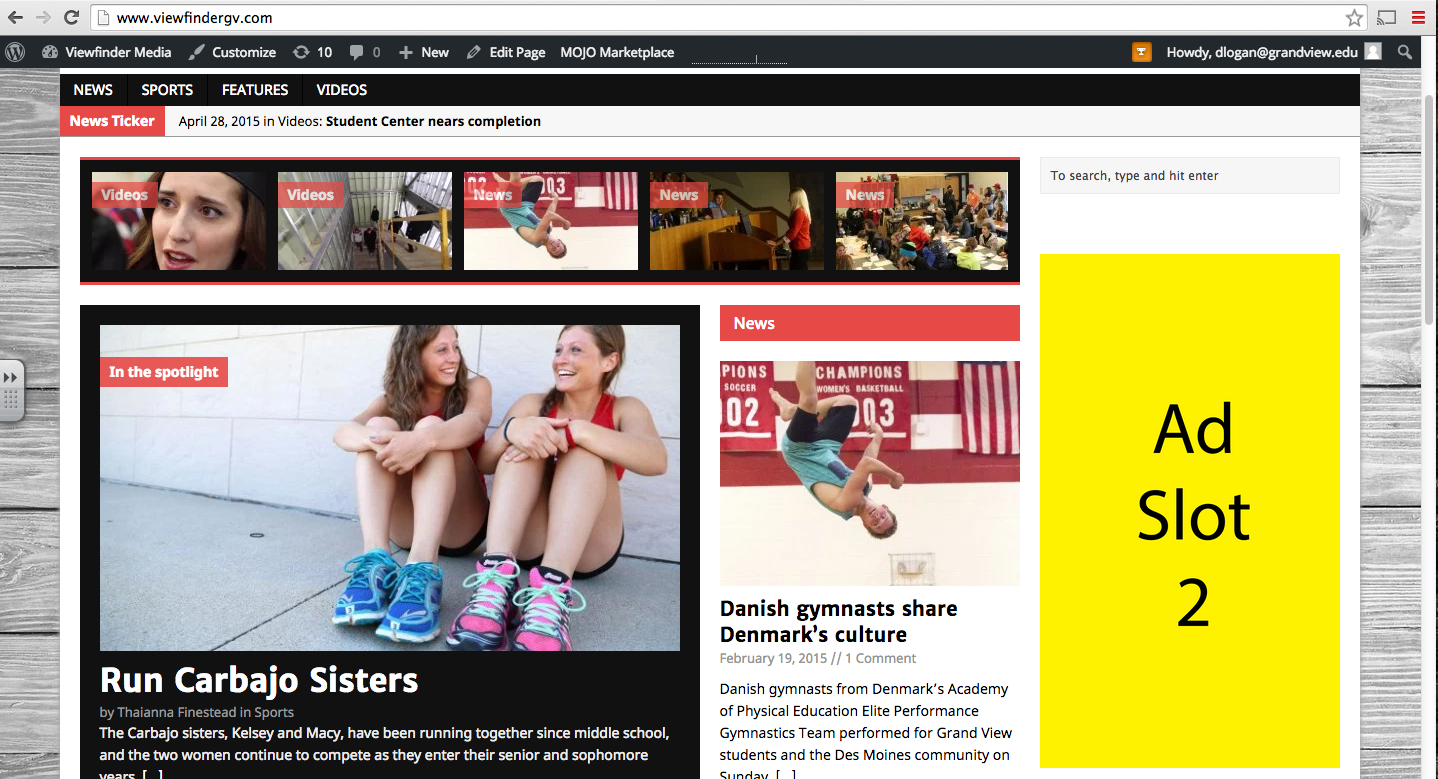This screenshot has height=779, width=1438.
Task: Open the New content dropdown
Action: [x=424, y=52]
